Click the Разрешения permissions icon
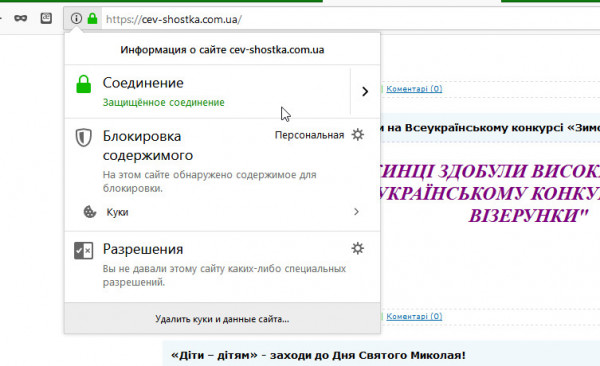 point(83,251)
